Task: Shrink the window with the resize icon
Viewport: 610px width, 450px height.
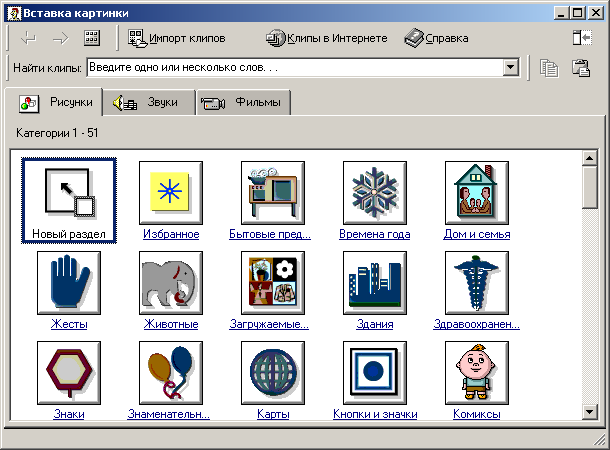Action: click(582, 38)
